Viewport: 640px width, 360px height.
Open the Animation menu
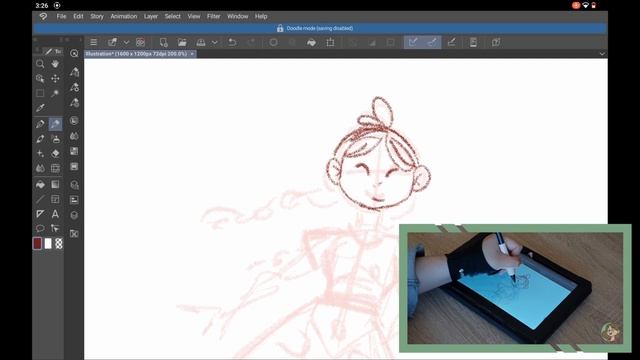tap(124, 16)
